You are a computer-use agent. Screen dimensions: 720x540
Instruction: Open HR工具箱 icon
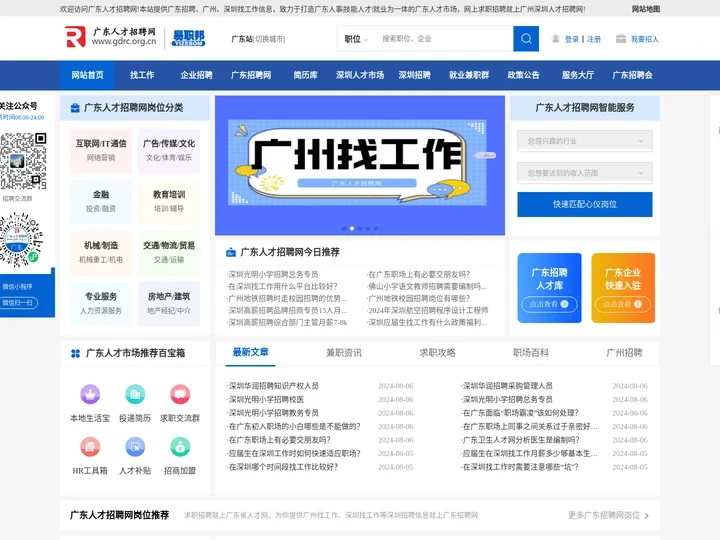pyautogui.click(x=90, y=446)
